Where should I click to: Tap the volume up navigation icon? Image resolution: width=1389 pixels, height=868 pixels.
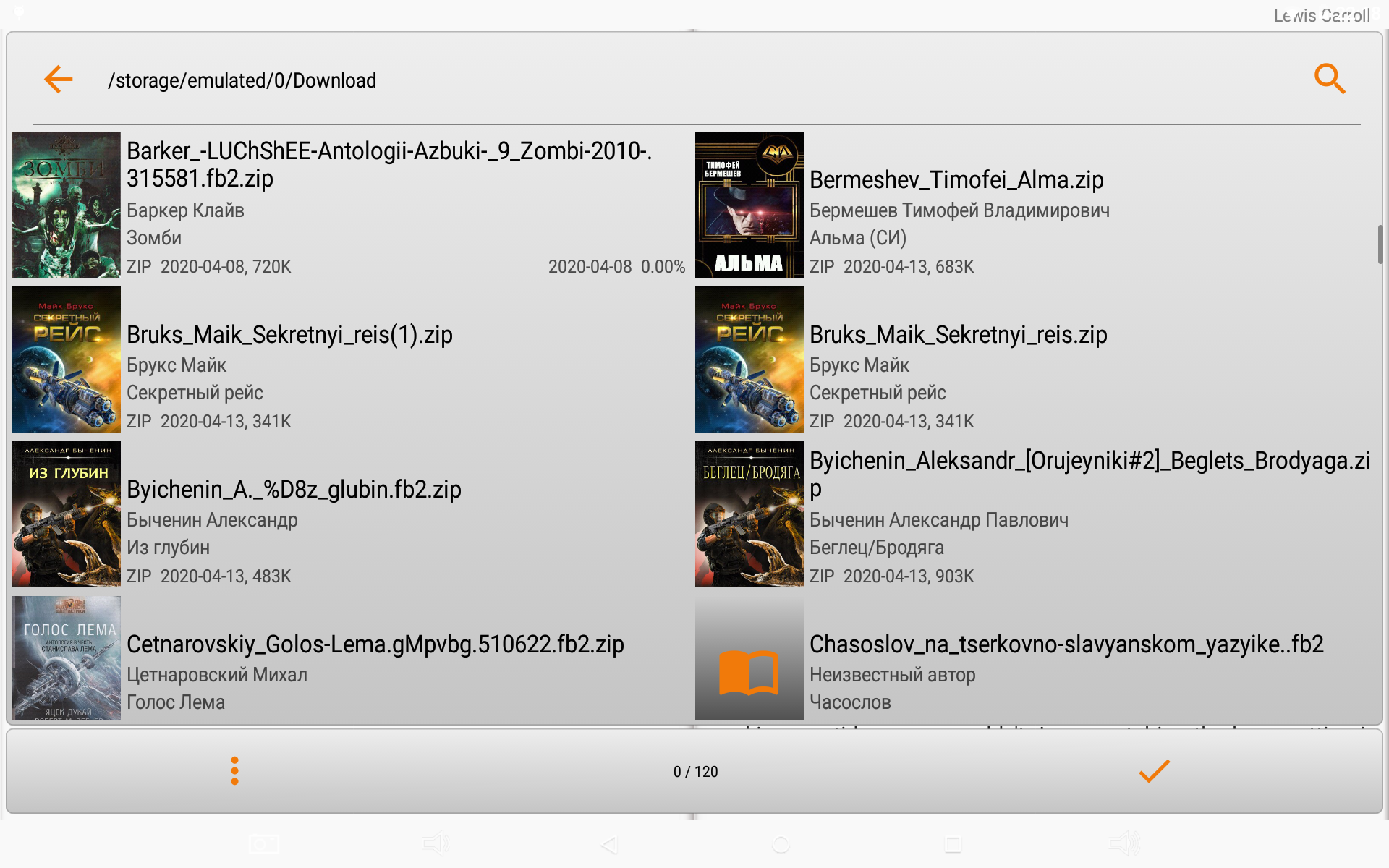[x=1125, y=843]
